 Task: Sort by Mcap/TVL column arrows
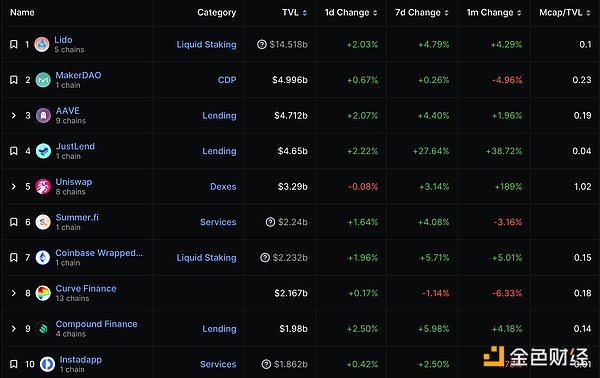588,13
